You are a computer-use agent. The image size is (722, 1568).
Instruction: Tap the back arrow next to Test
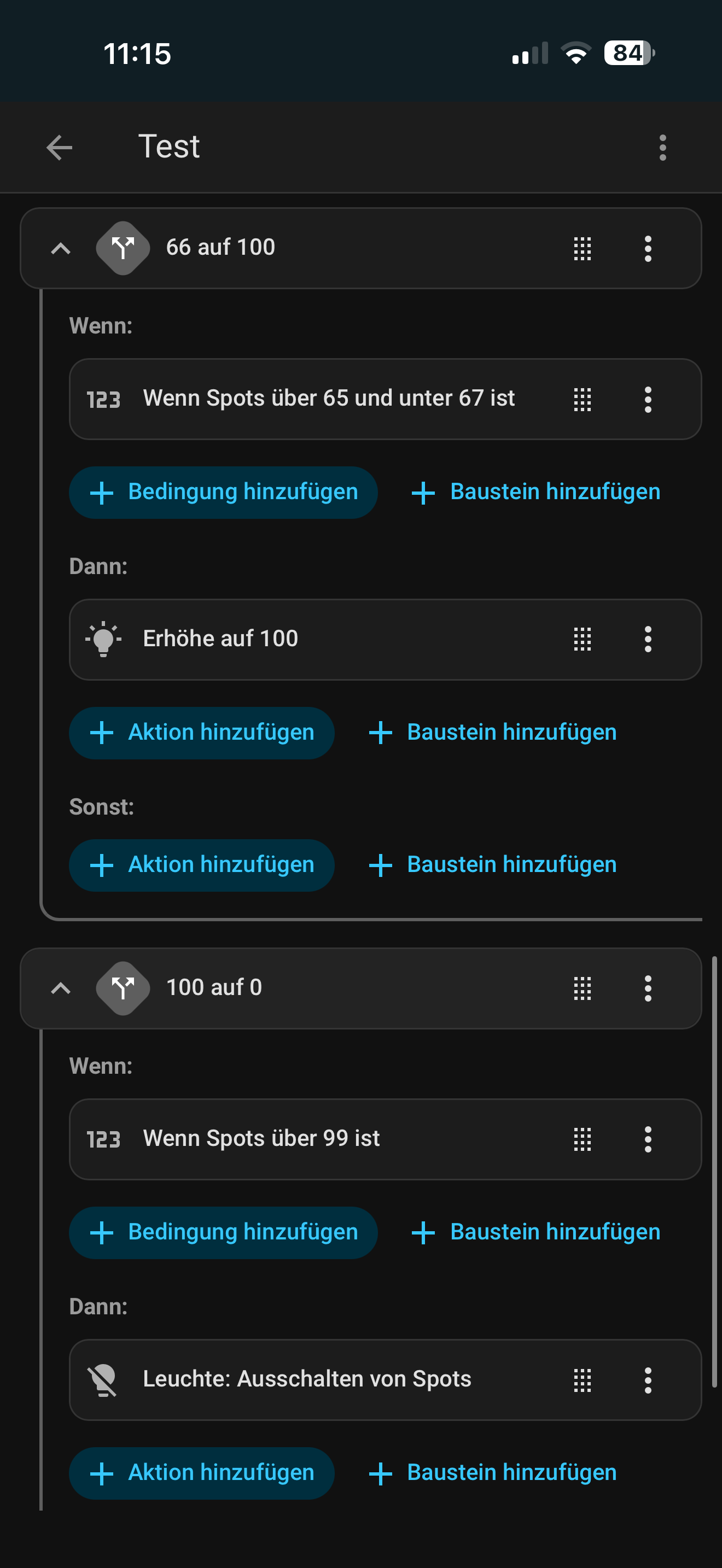(x=59, y=147)
